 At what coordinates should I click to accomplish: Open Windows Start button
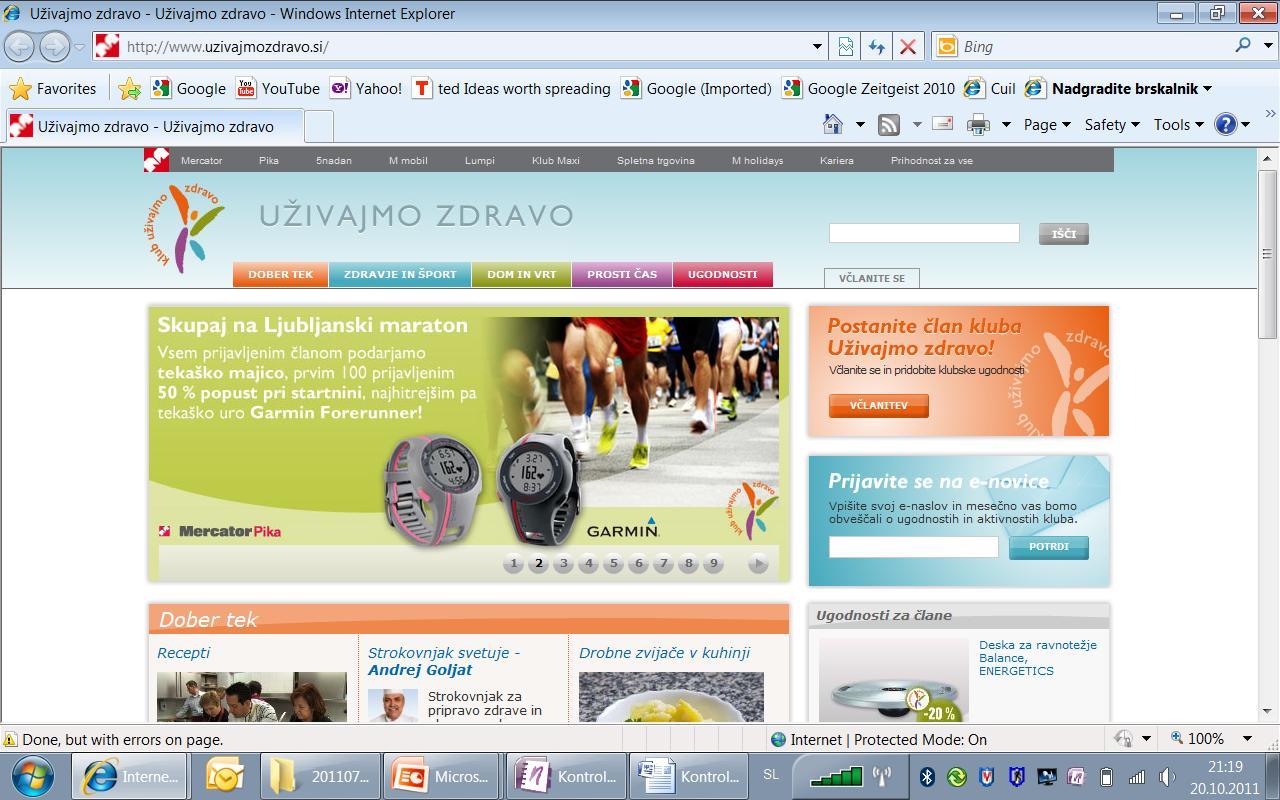tap(33, 776)
